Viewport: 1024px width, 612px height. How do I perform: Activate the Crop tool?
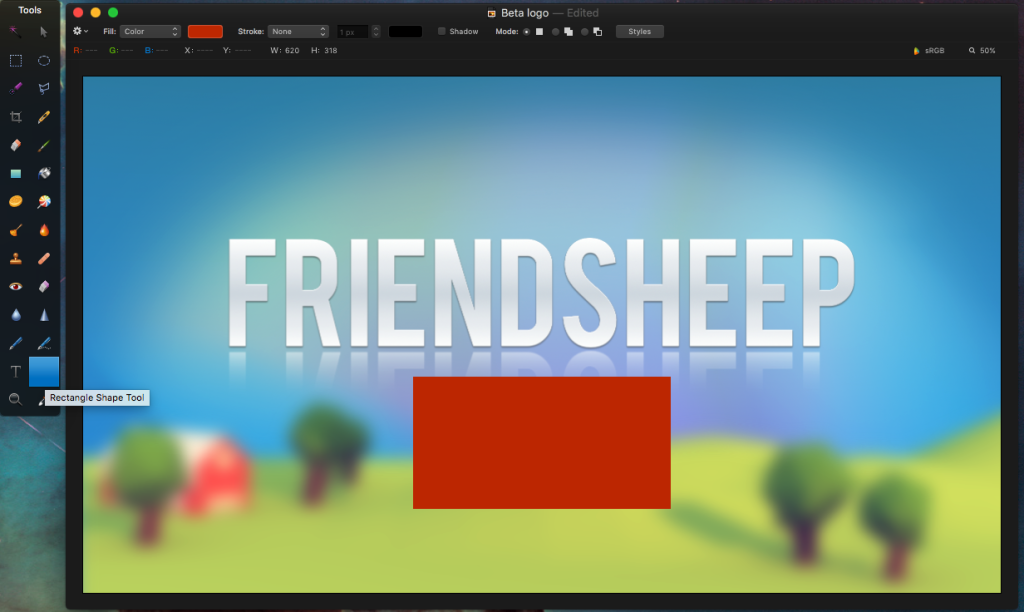16,117
